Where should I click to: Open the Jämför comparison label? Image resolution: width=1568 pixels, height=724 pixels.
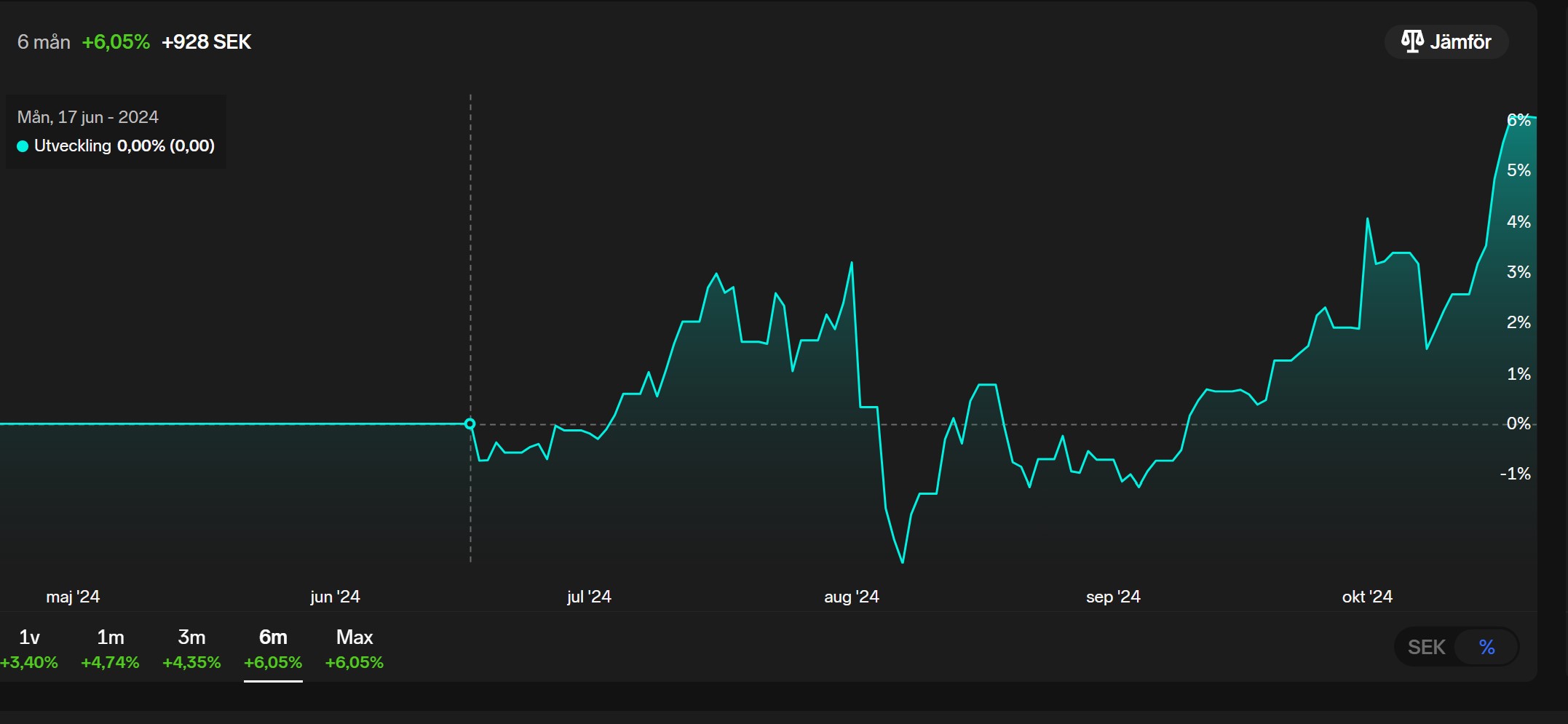point(1460,42)
